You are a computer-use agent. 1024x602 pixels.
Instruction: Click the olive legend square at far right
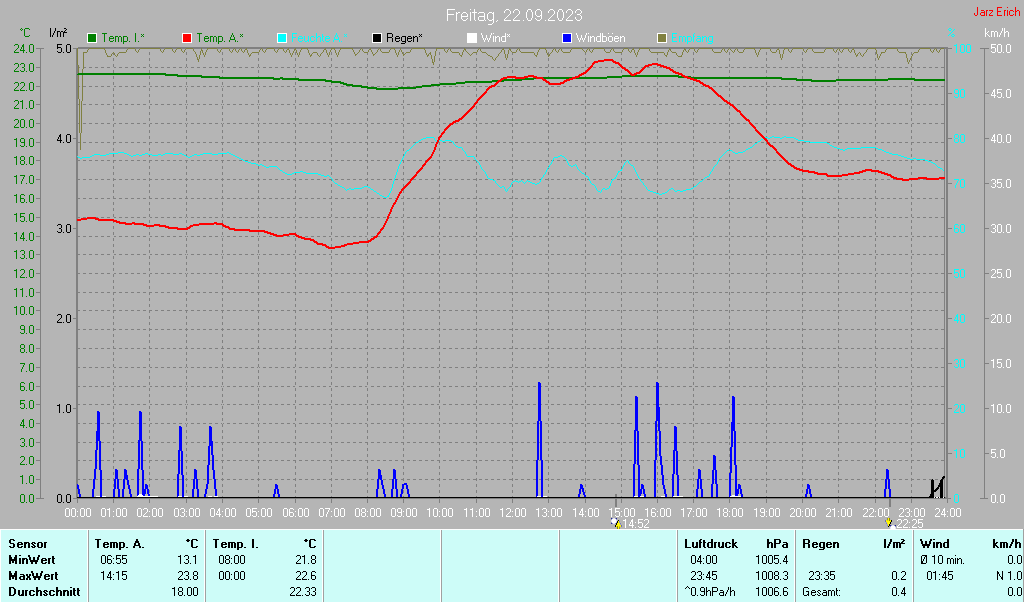point(661,38)
